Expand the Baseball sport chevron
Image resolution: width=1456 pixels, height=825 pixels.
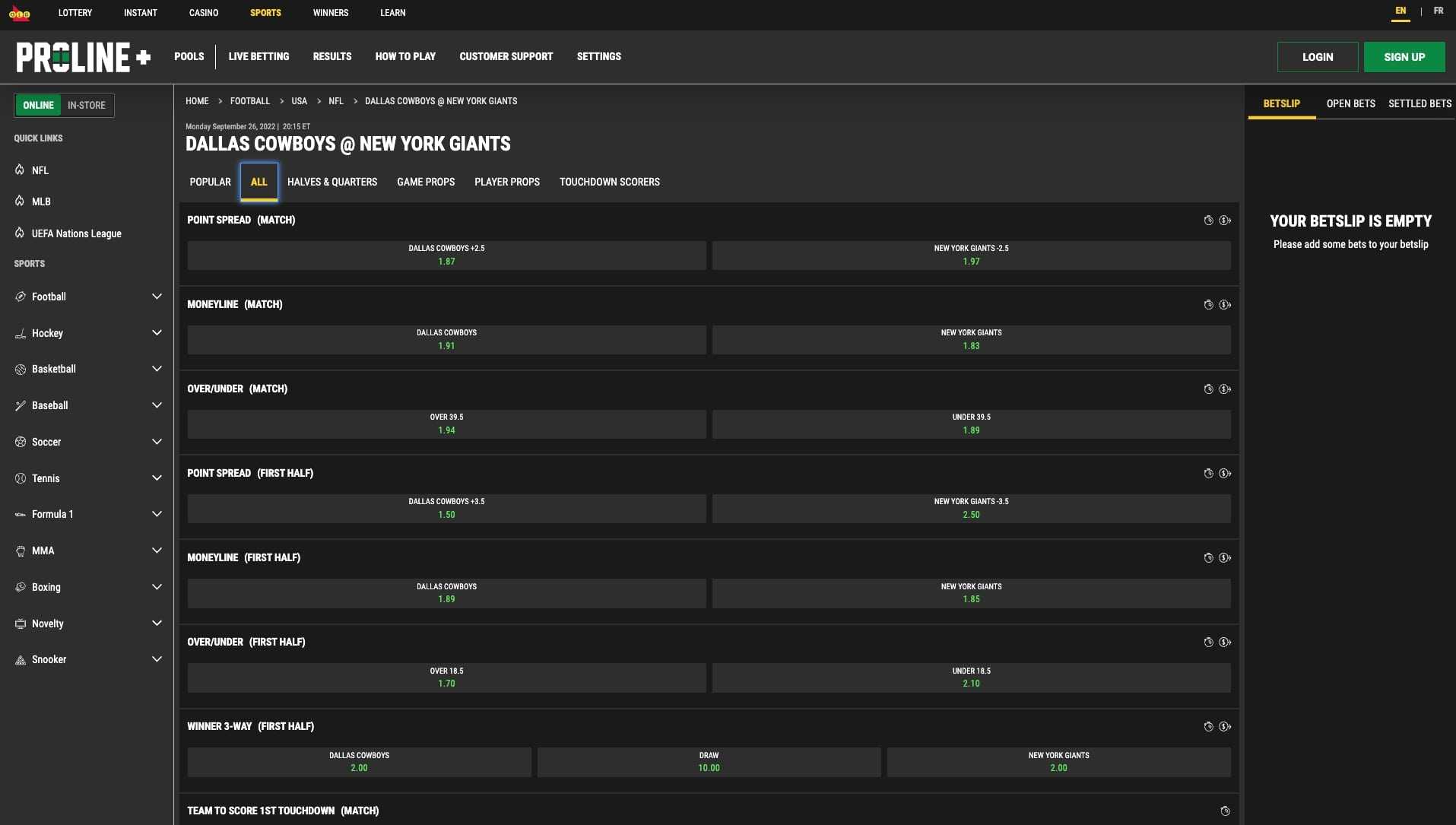[x=157, y=405]
